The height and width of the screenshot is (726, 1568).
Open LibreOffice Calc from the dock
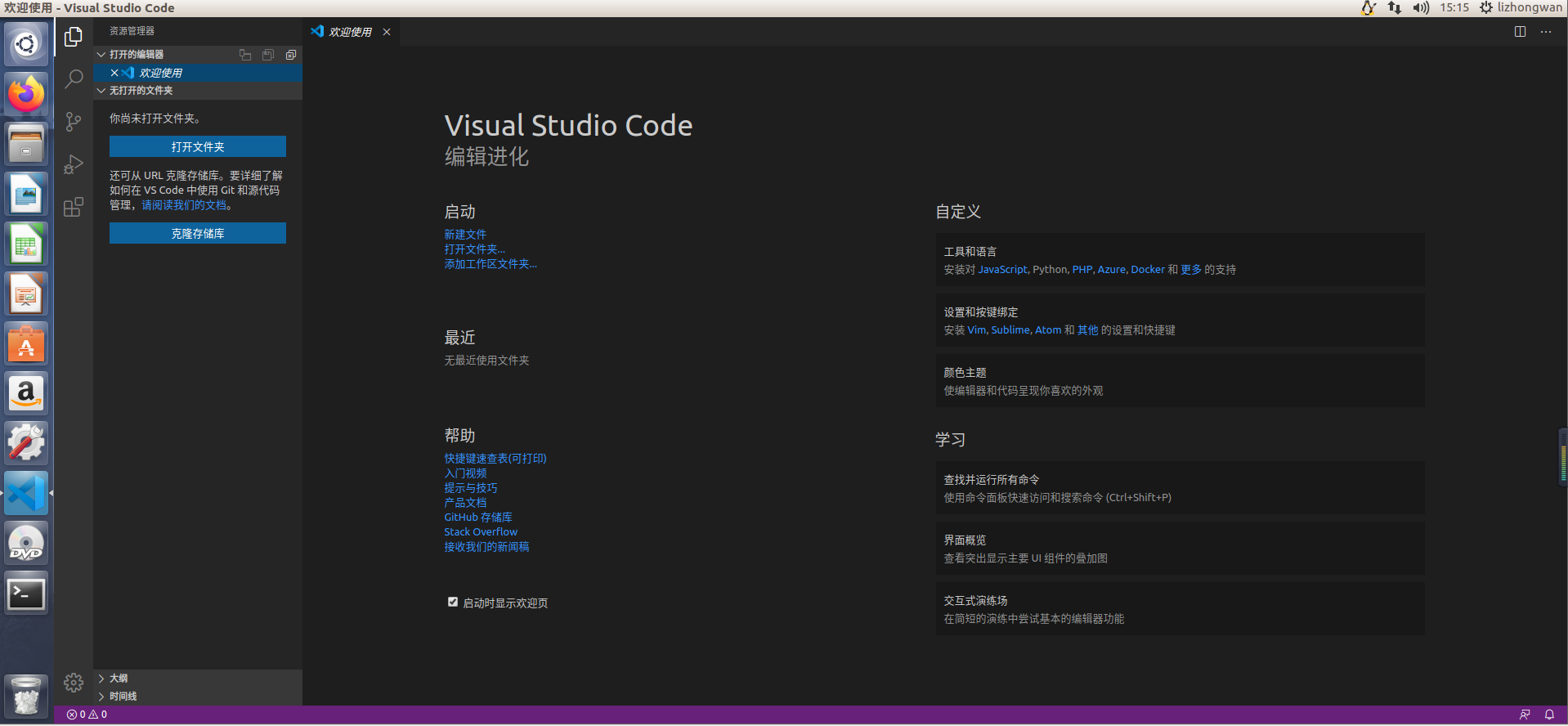pyautogui.click(x=26, y=244)
